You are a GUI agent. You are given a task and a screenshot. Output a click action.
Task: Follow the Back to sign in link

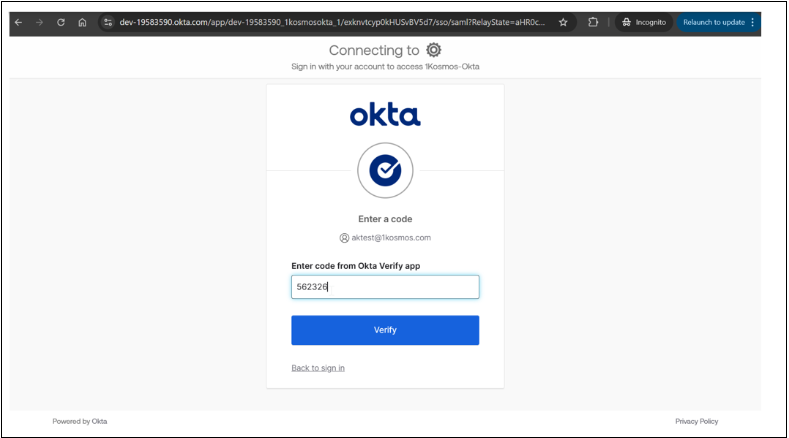[318, 368]
